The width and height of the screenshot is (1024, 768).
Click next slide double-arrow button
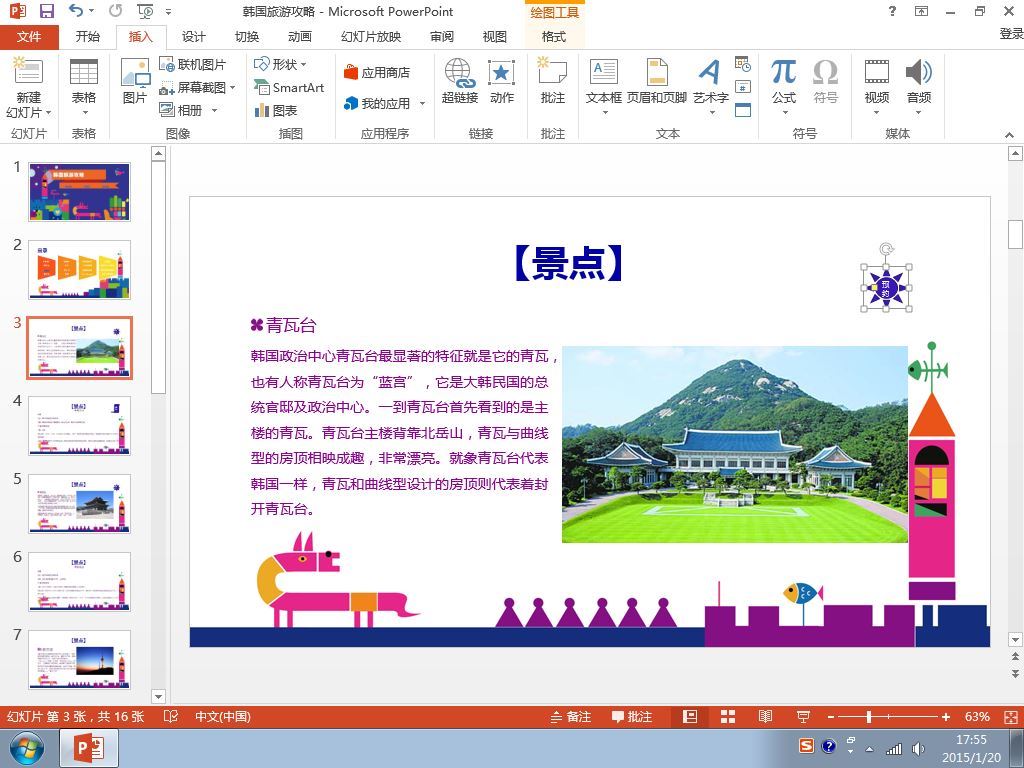point(1015,673)
